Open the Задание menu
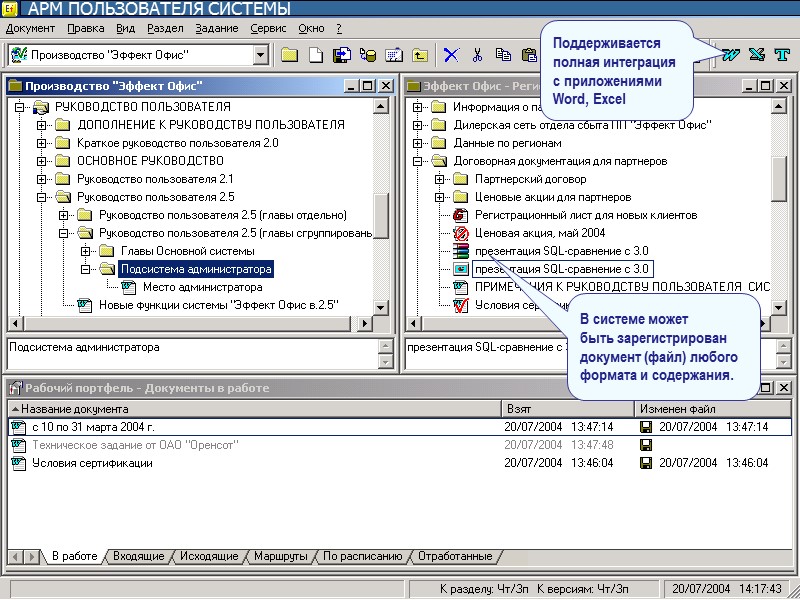The width and height of the screenshot is (800, 600). click(217, 29)
